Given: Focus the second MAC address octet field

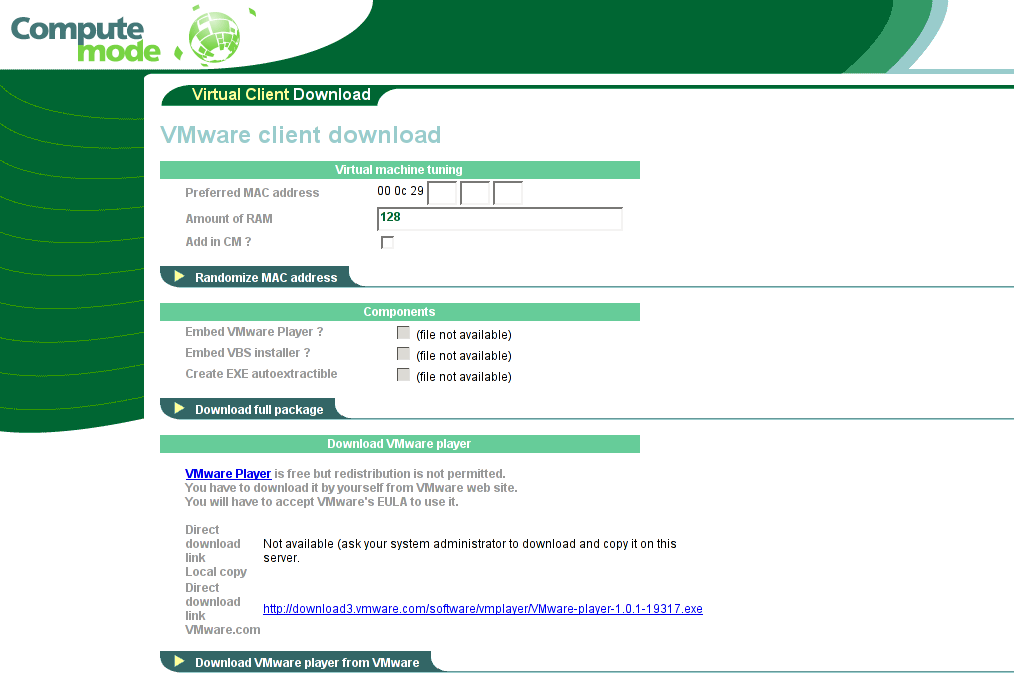Looking at the screenshot, I should coord(475,193).
